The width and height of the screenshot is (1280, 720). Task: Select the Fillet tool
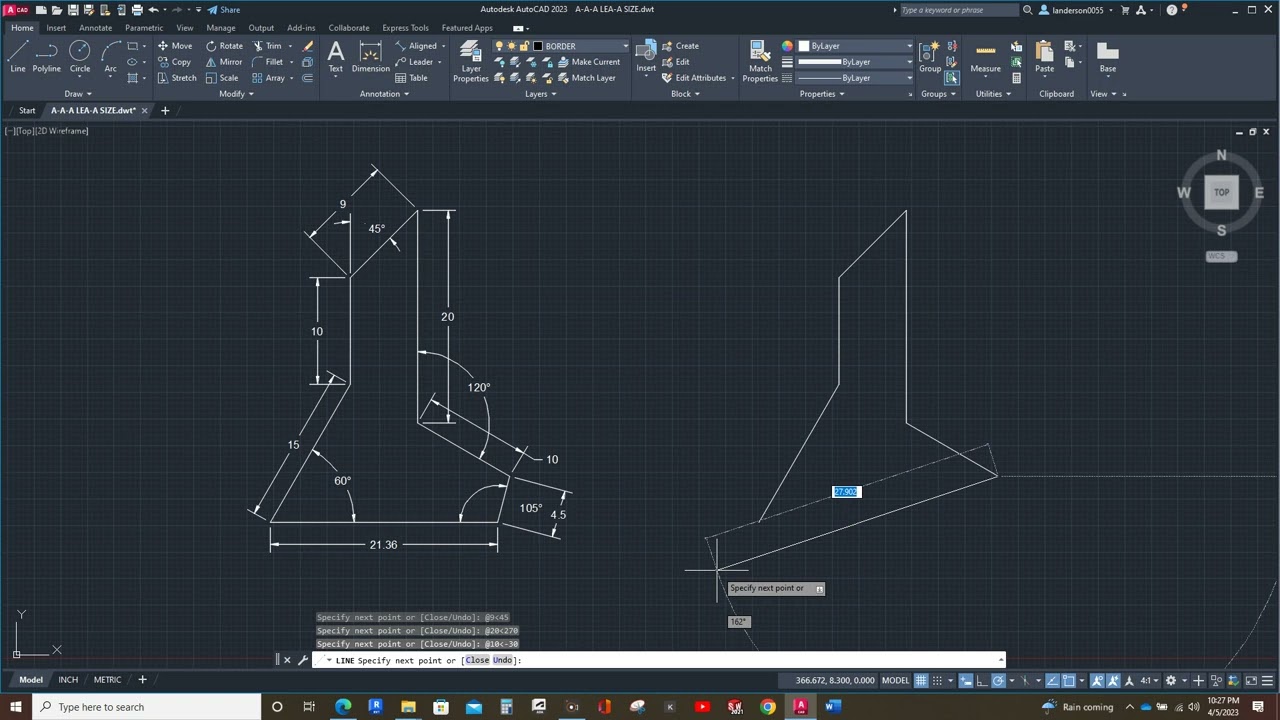click(267, 62)
